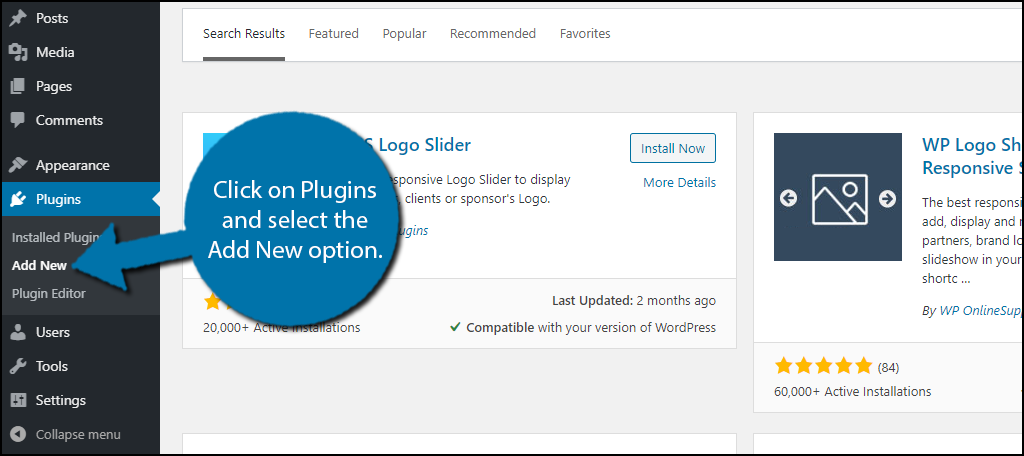Open the Favorites tab
The width and height of the screenshot is (1024, 456).
tap(585, 33)
